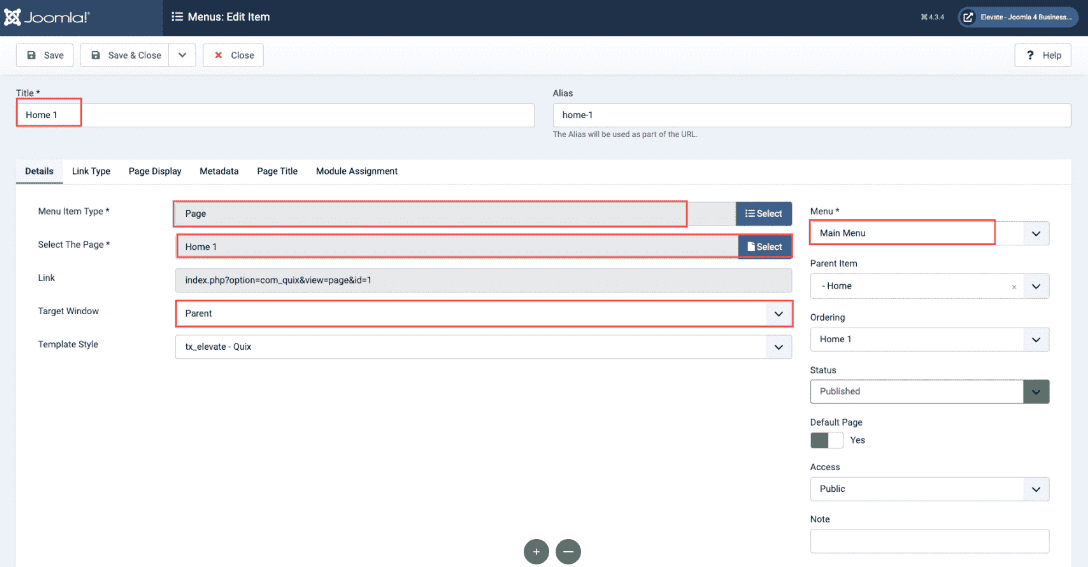Viewport: 1088px width, 567px height.
Task: Click the Joomla logo in header
Action: [x=48, y=17]
